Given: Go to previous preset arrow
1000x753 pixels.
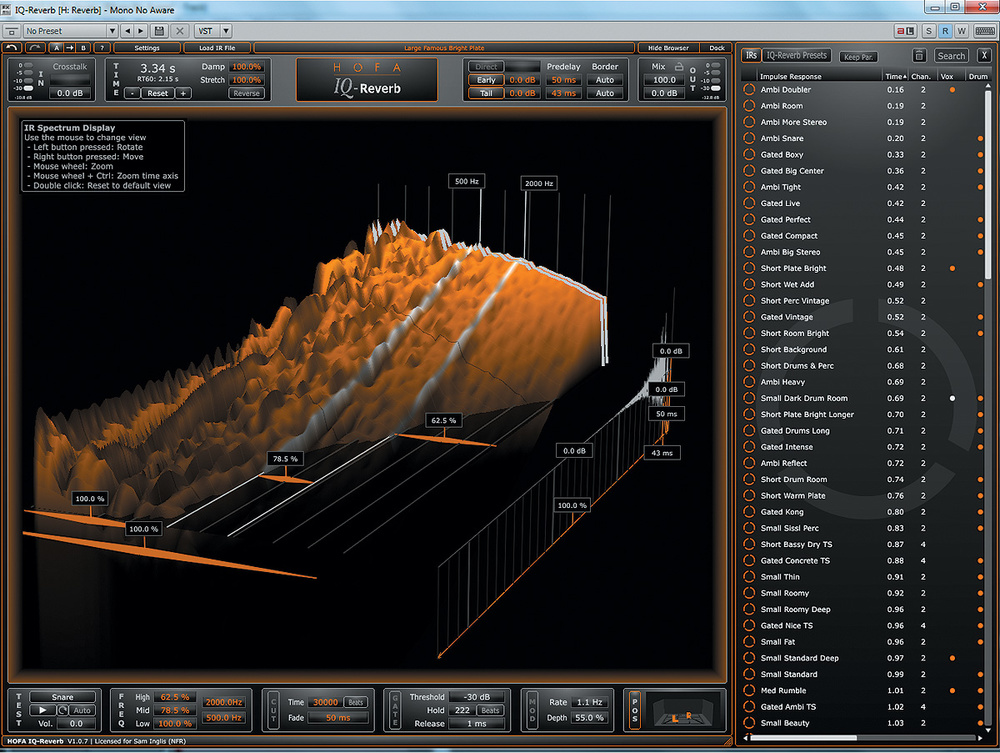Looking at the screenshot, I should 128,31.
